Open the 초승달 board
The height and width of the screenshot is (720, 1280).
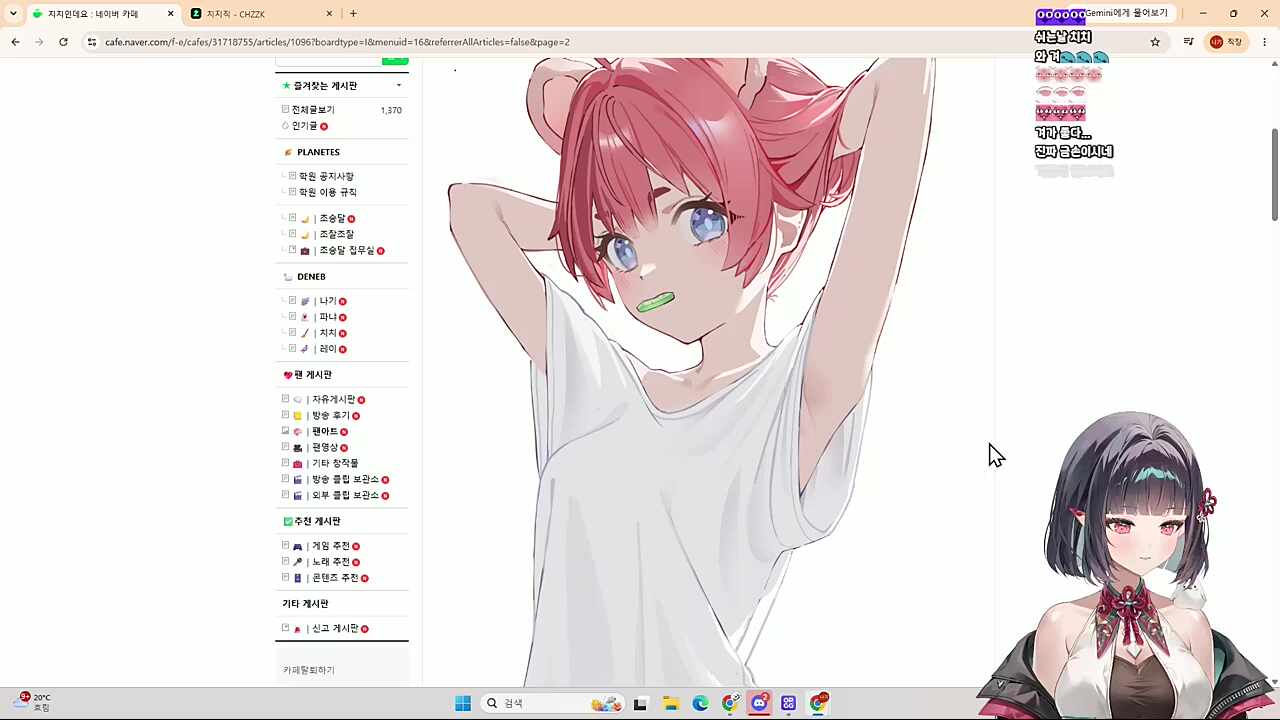[332, 218]
